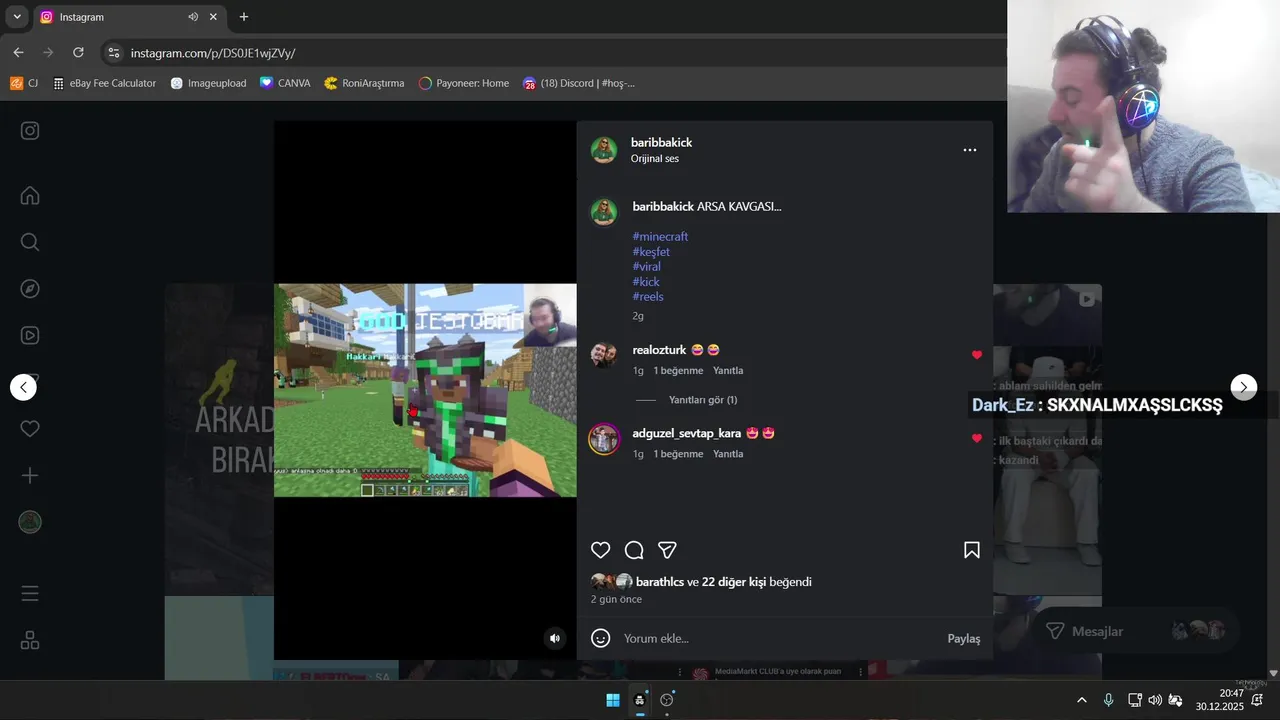The image size is (1280, 720).
Task: Open the Reels icon in the sidebar
Action: coord(30,336)
